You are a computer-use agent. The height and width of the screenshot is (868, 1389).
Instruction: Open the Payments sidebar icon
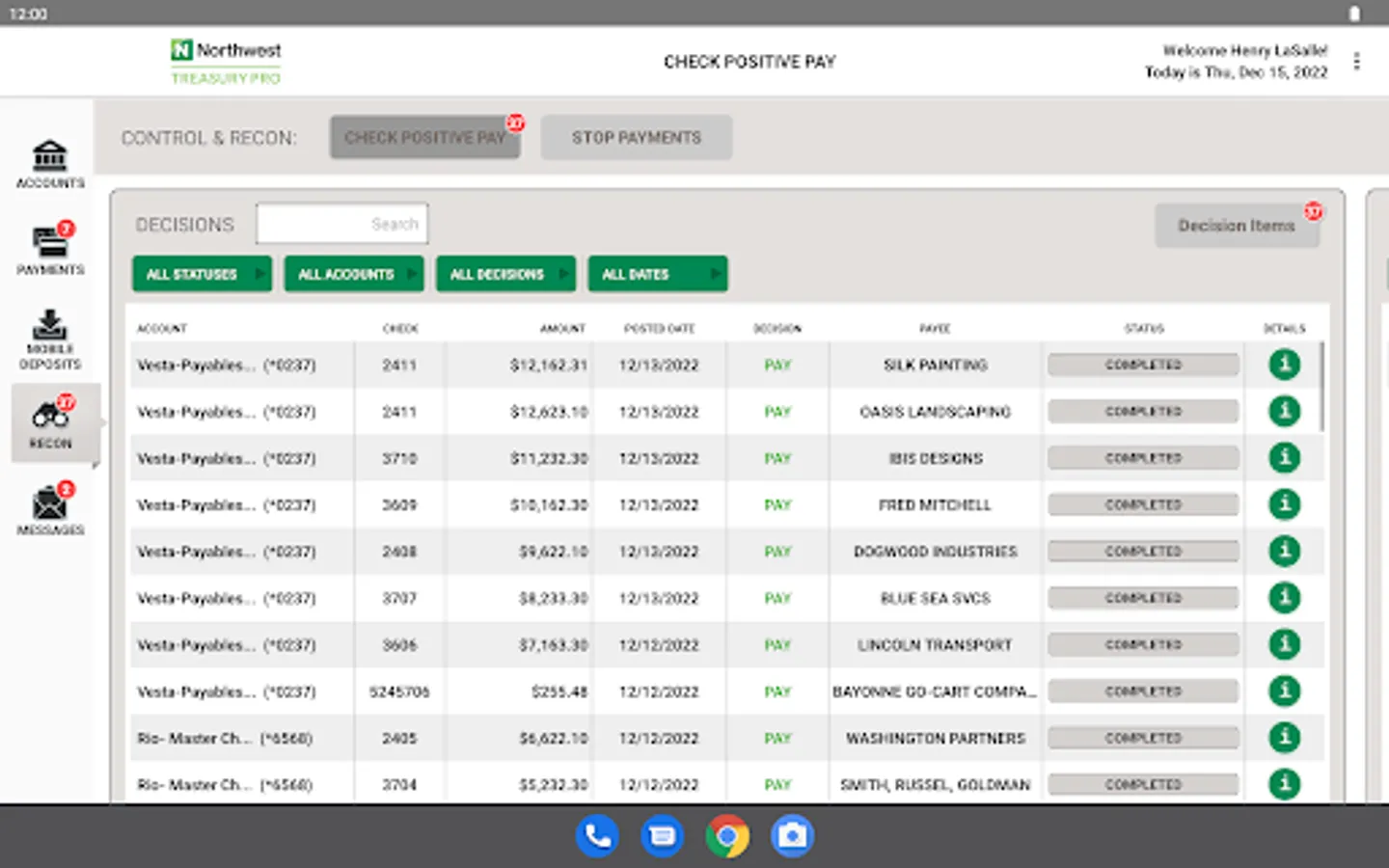pyautogui.click(x=50, y=249)
